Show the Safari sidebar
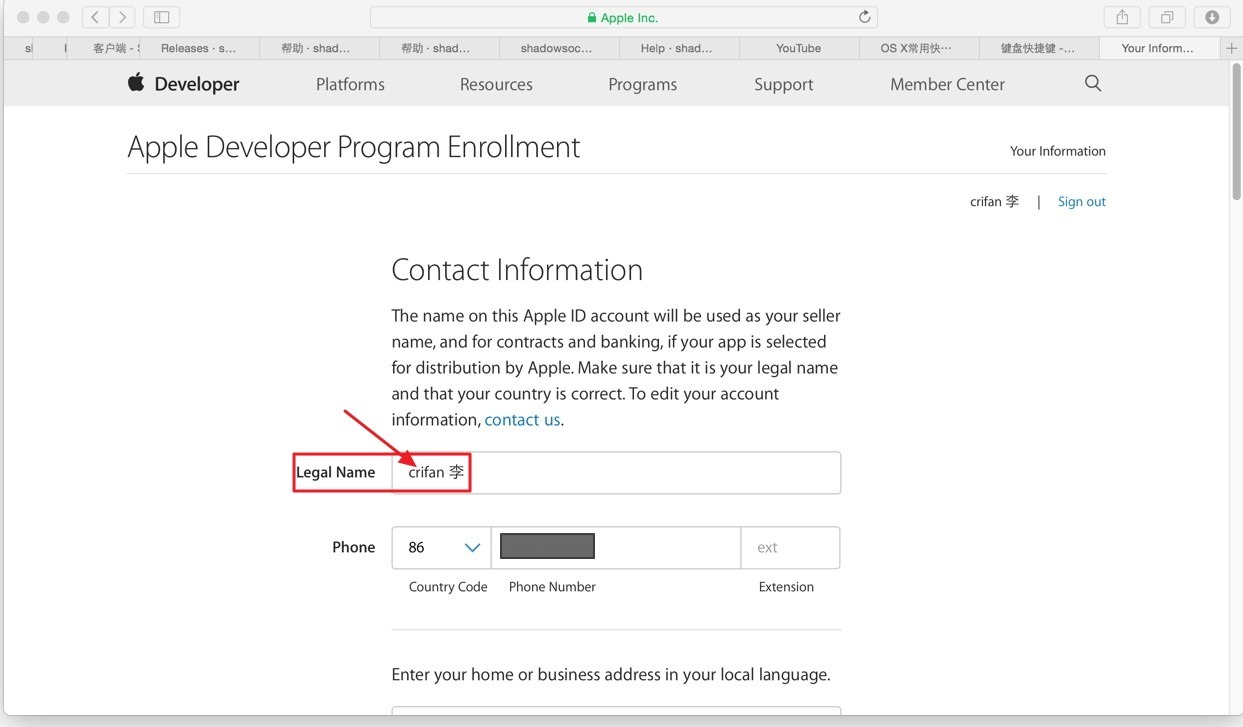The image size is (1243, 727). 161,17
